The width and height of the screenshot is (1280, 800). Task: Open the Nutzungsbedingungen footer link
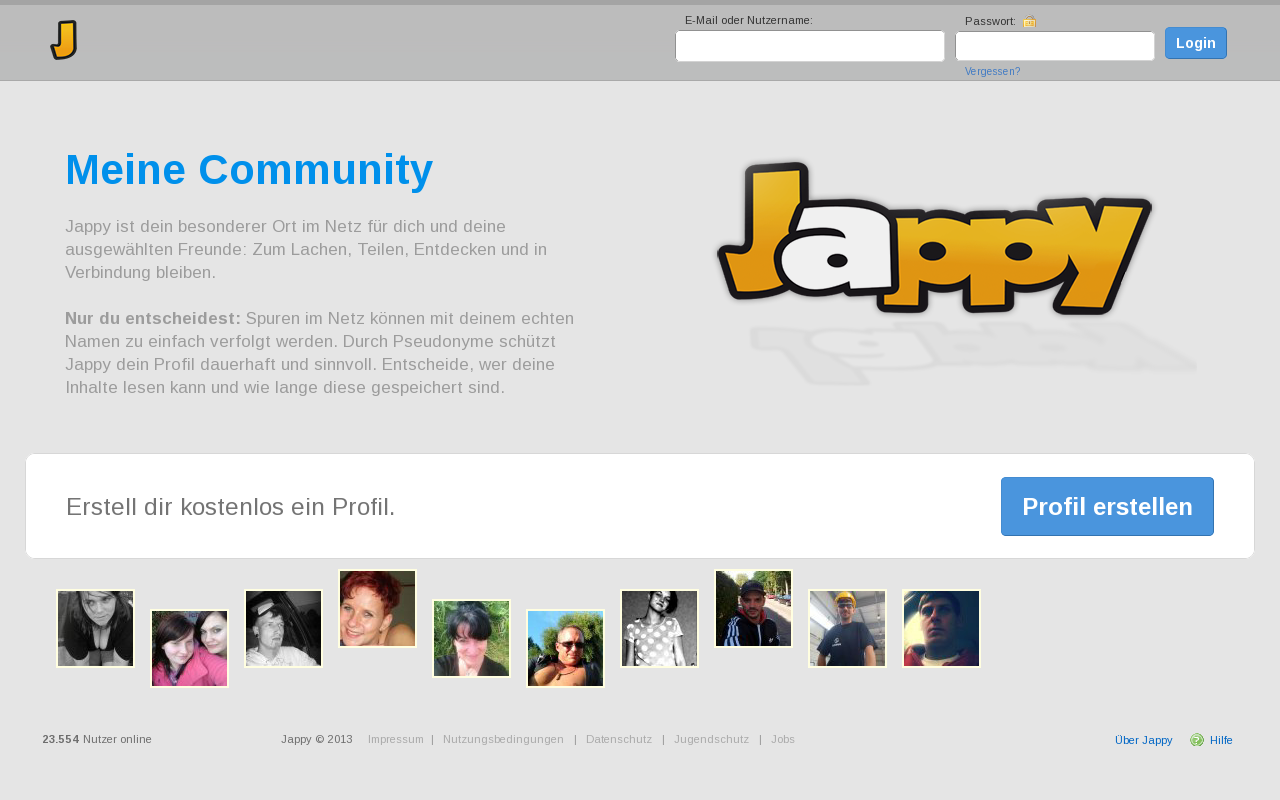click(503, 739)
